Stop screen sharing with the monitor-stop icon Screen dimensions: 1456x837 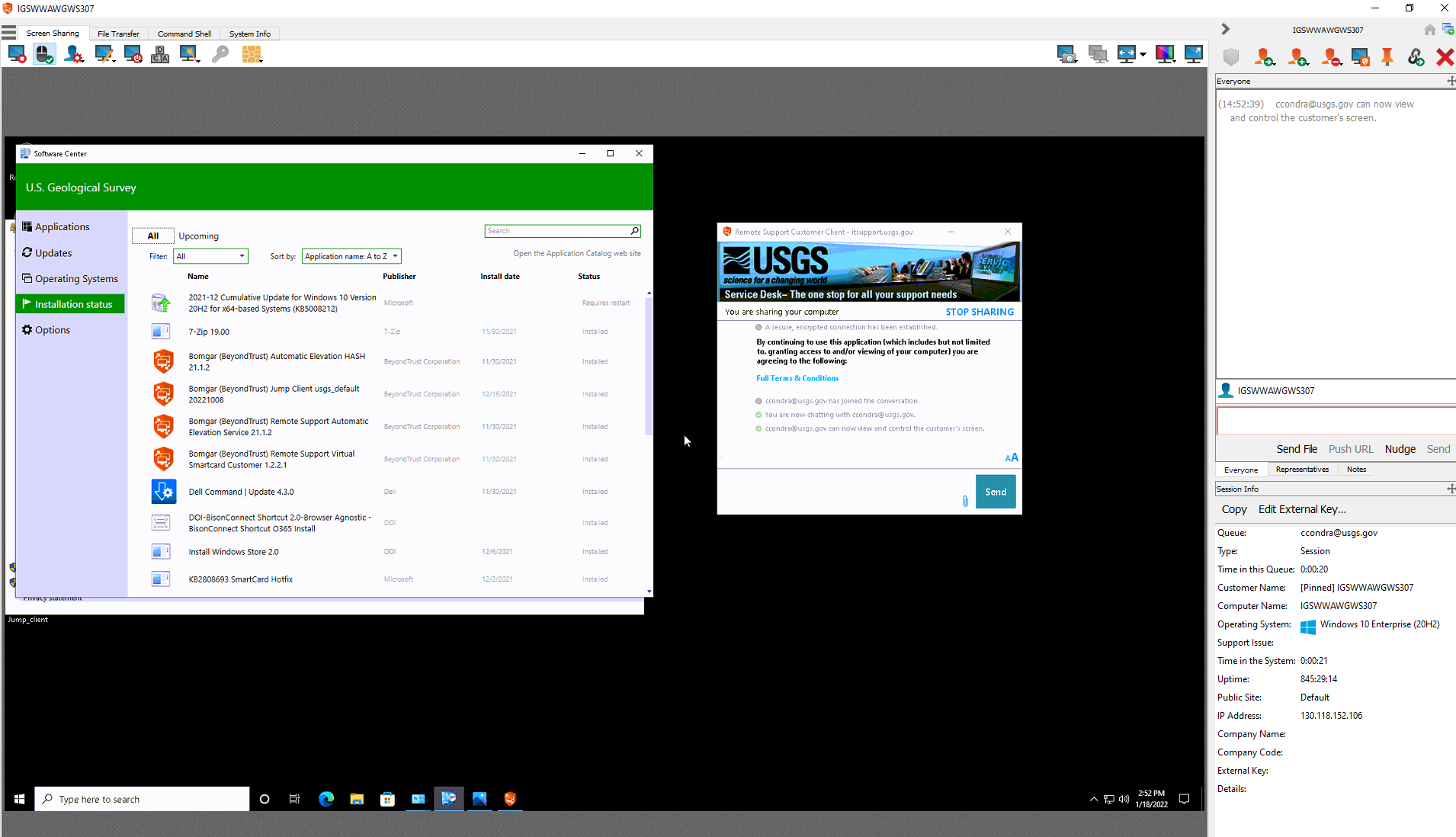point(17,54)
